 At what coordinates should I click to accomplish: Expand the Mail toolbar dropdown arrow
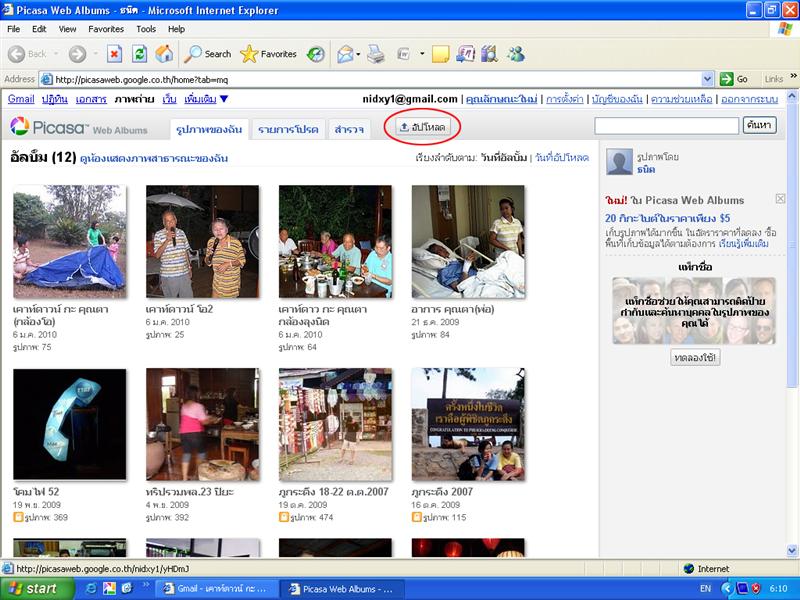[x=359, y=54]
